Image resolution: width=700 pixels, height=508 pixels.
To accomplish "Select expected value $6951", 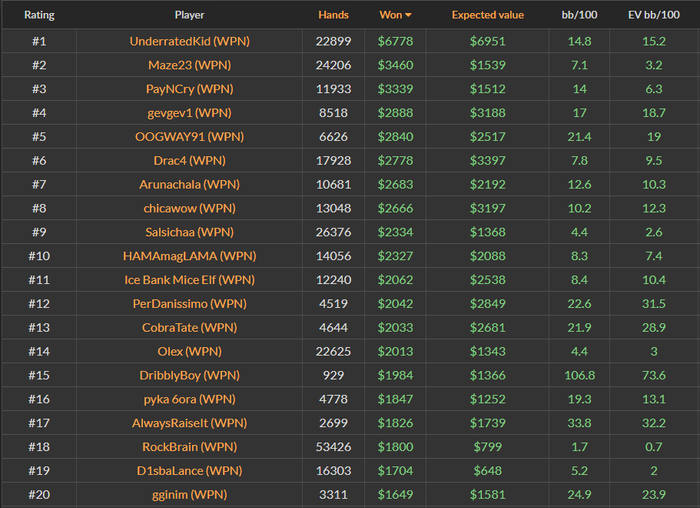I will click(488, 41).
